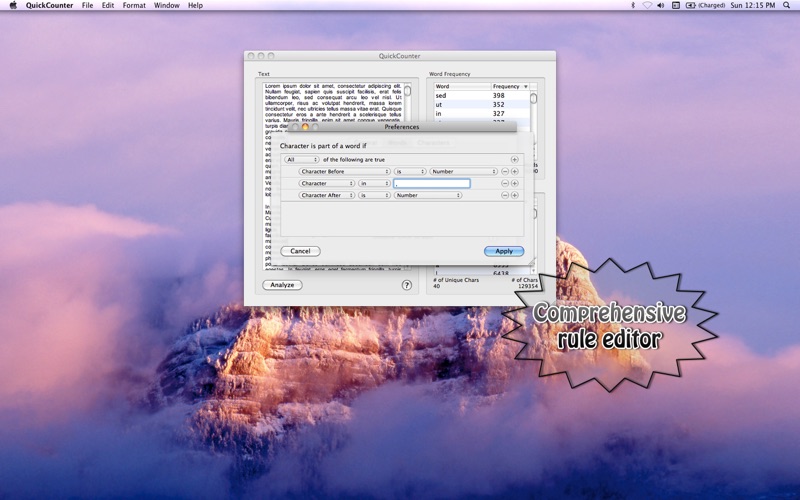Screen dimensions: 800x500
Task: Open the Character dropdown in the middle rule
Action: click(x=327, y=183)
